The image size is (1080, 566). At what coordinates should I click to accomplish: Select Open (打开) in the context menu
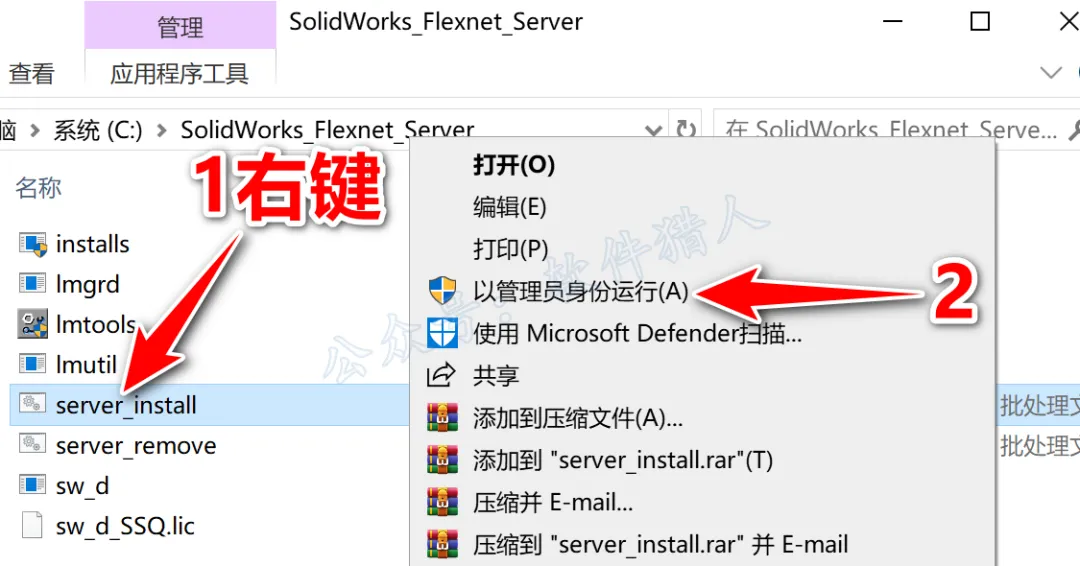pos(514,165)
